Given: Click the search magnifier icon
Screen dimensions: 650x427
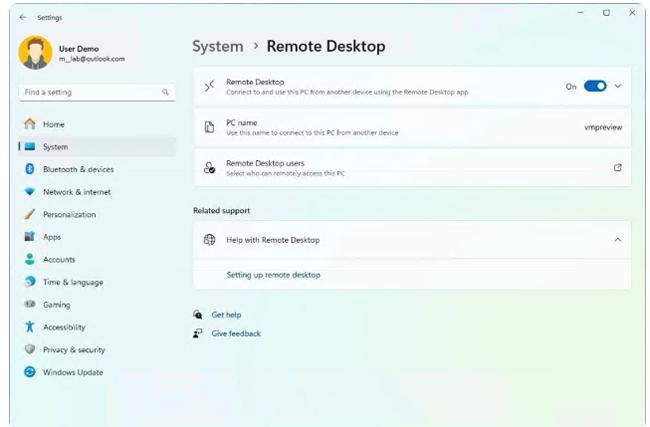Looking at the screenshot, I should [166, 92].
